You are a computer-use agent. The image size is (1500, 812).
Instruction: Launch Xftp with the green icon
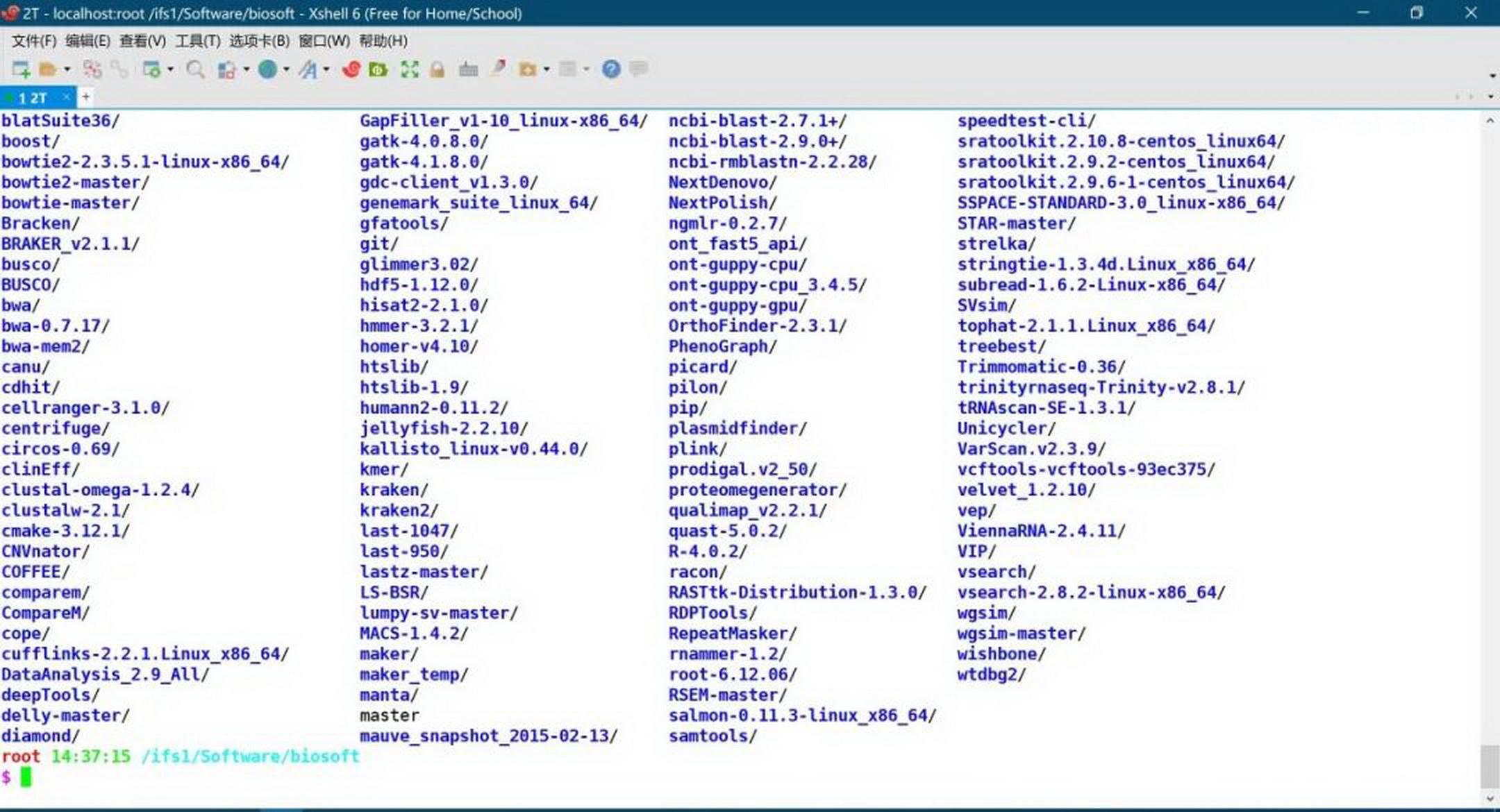click(x=378, y=69)
